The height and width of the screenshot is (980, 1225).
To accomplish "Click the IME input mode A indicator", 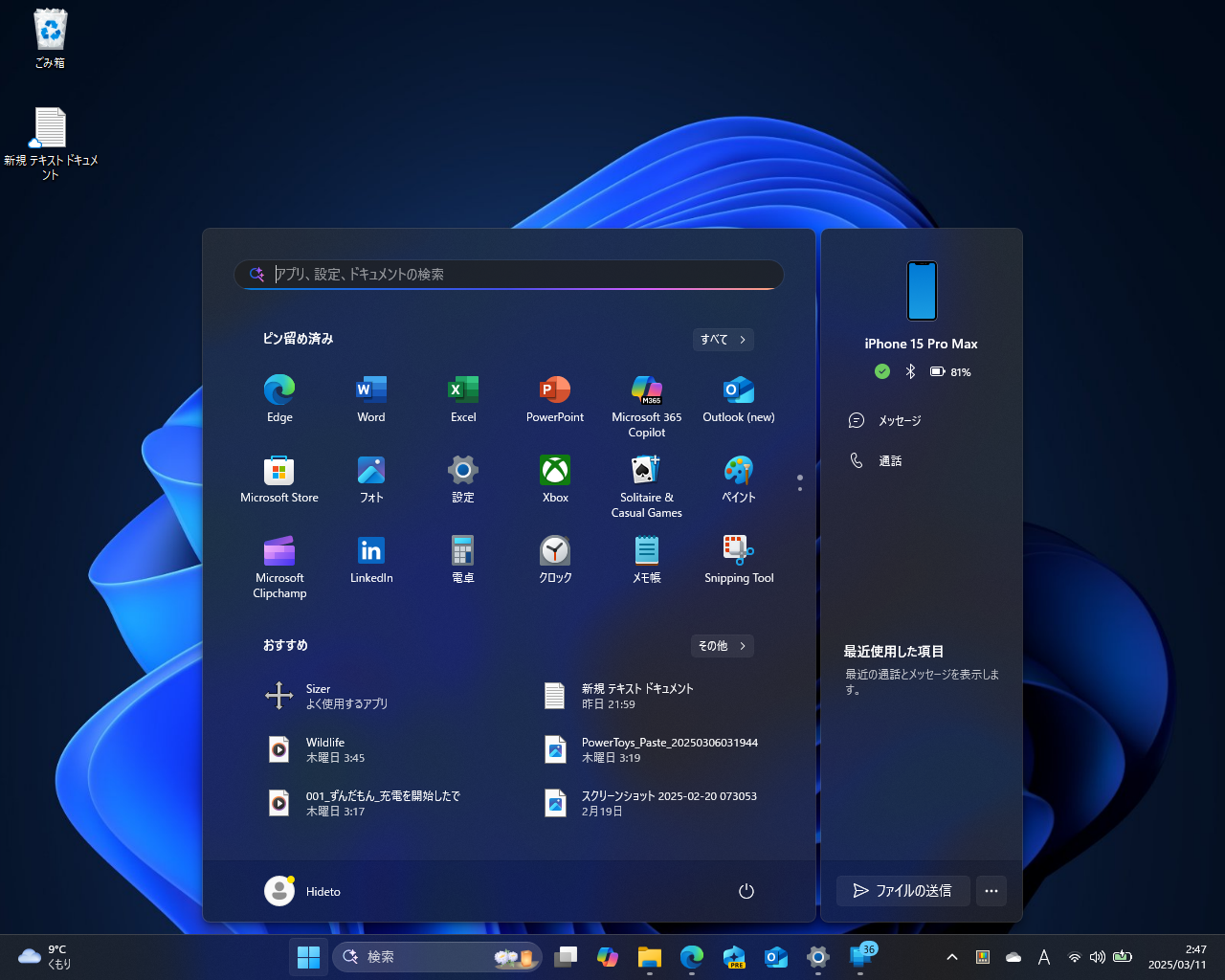I will point(1044,957).
